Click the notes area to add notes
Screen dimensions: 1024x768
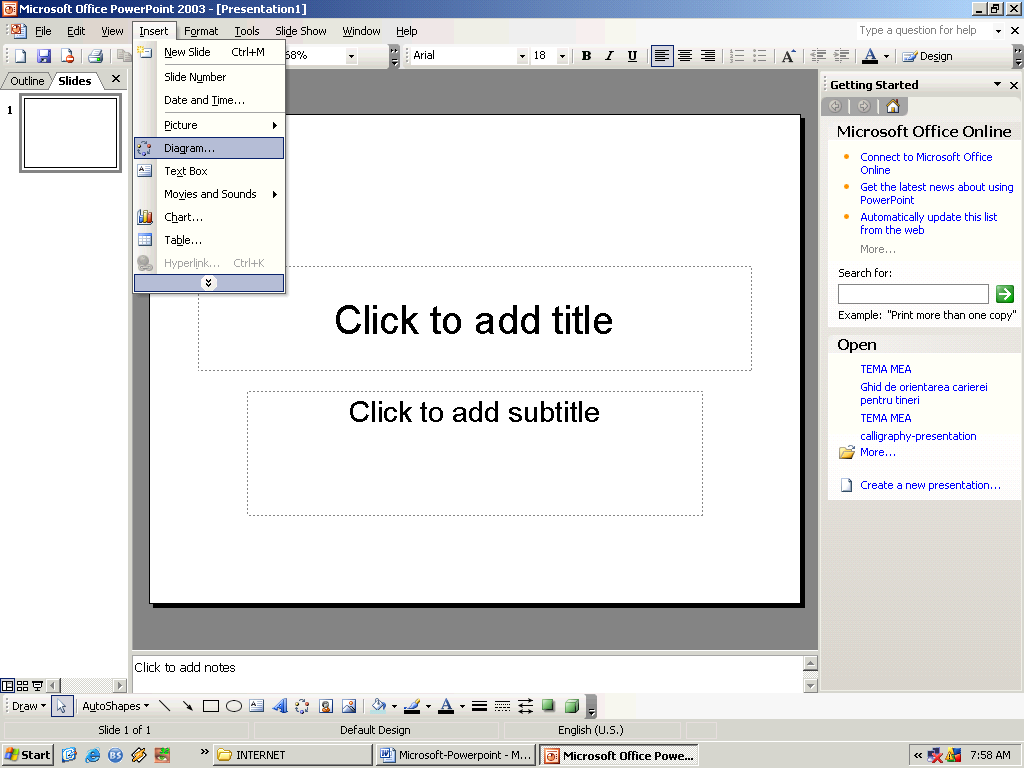click(467, 673)
